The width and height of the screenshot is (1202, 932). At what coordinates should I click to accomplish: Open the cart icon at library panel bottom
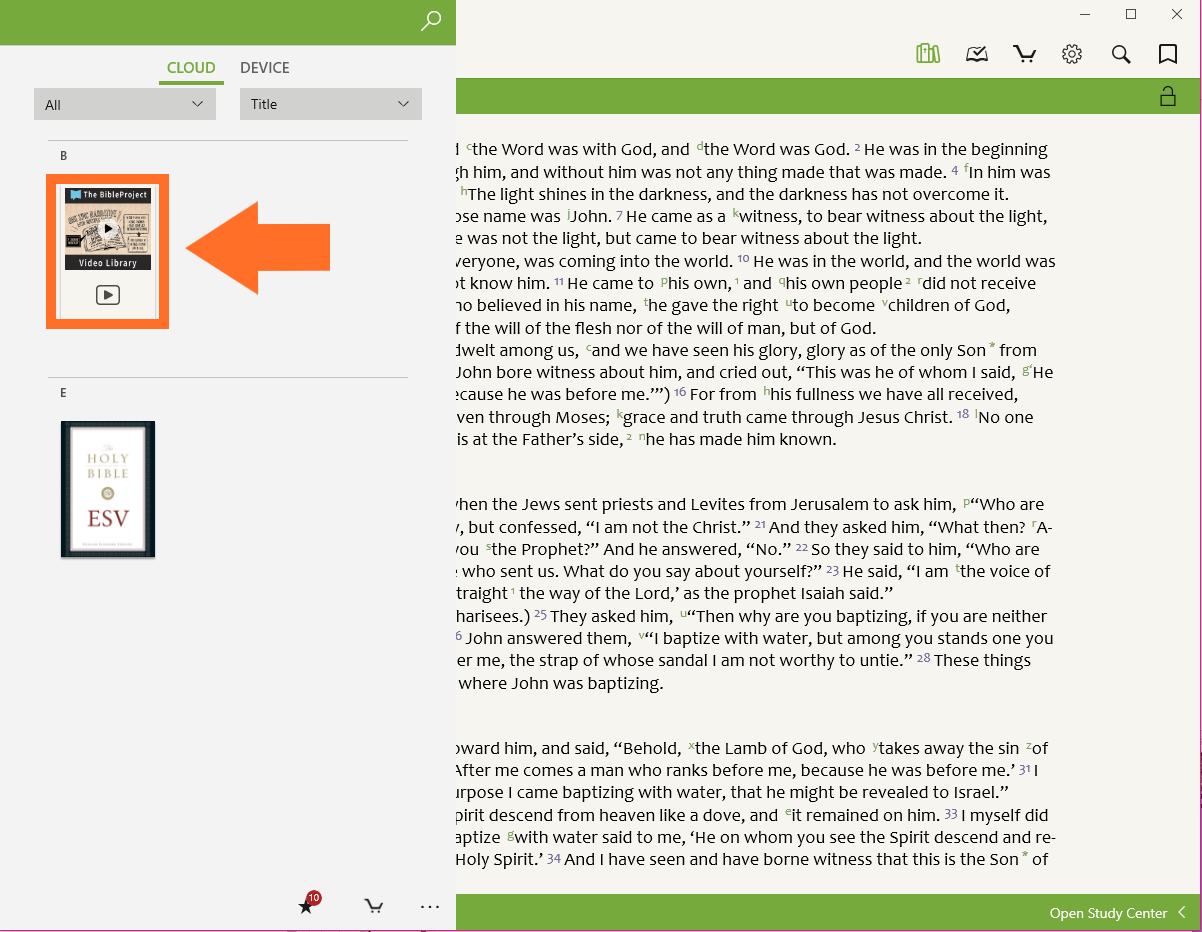coord(373,906)
